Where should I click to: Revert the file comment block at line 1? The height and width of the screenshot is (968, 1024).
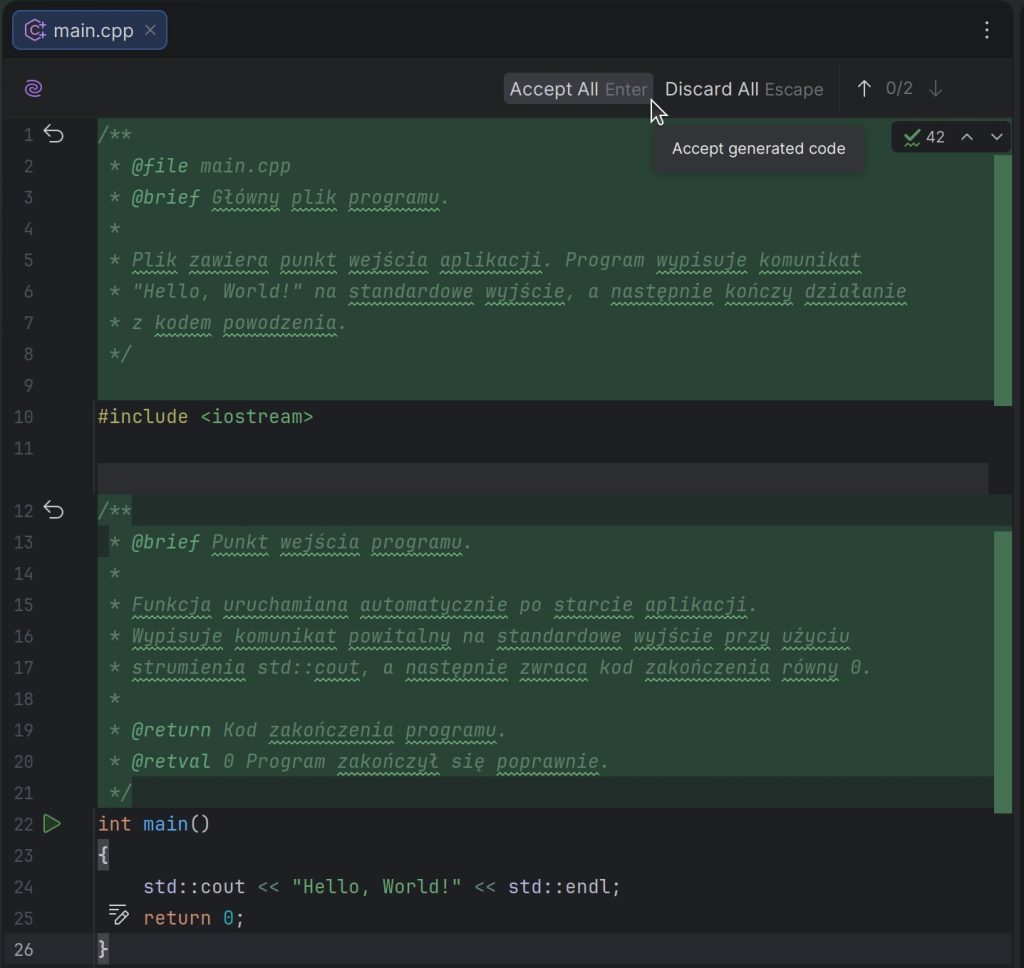[x=54, y=134]
